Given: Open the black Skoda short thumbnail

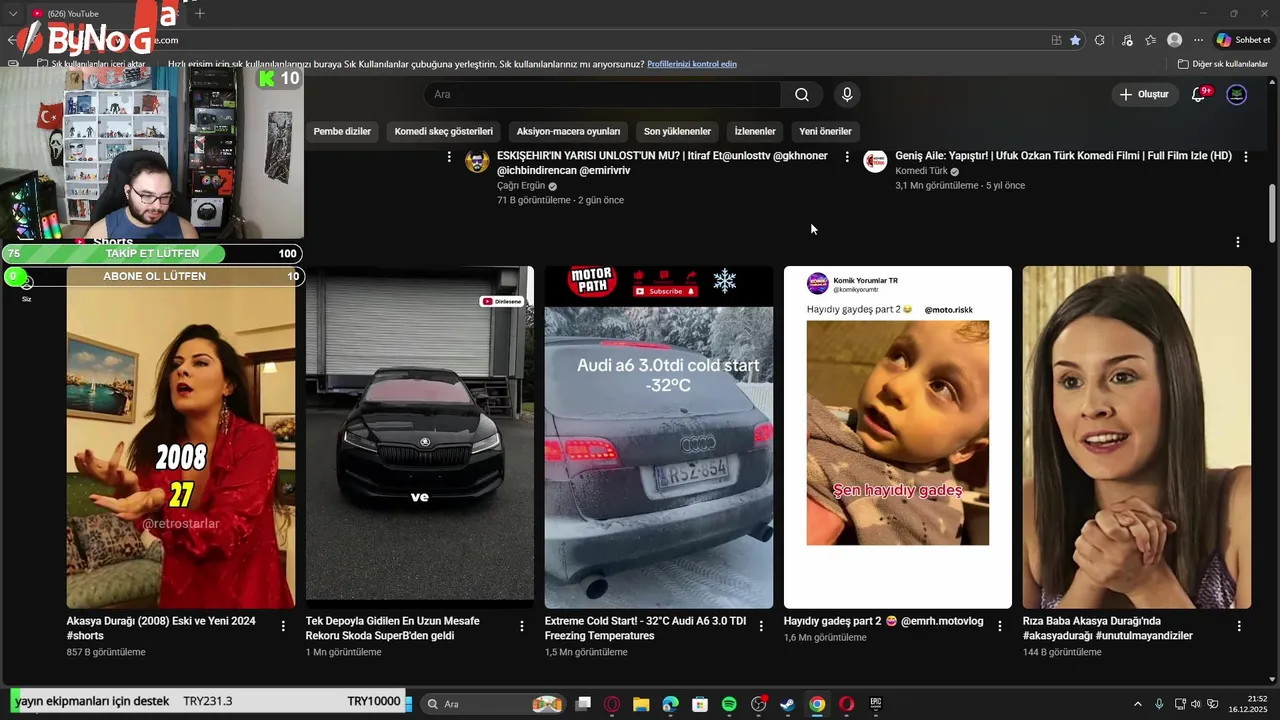Looking at the screenshot, I should click(x=420, y=437).
